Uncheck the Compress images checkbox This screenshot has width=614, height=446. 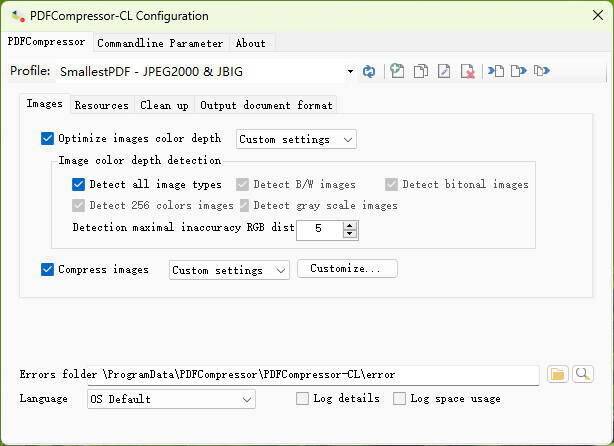47,269
